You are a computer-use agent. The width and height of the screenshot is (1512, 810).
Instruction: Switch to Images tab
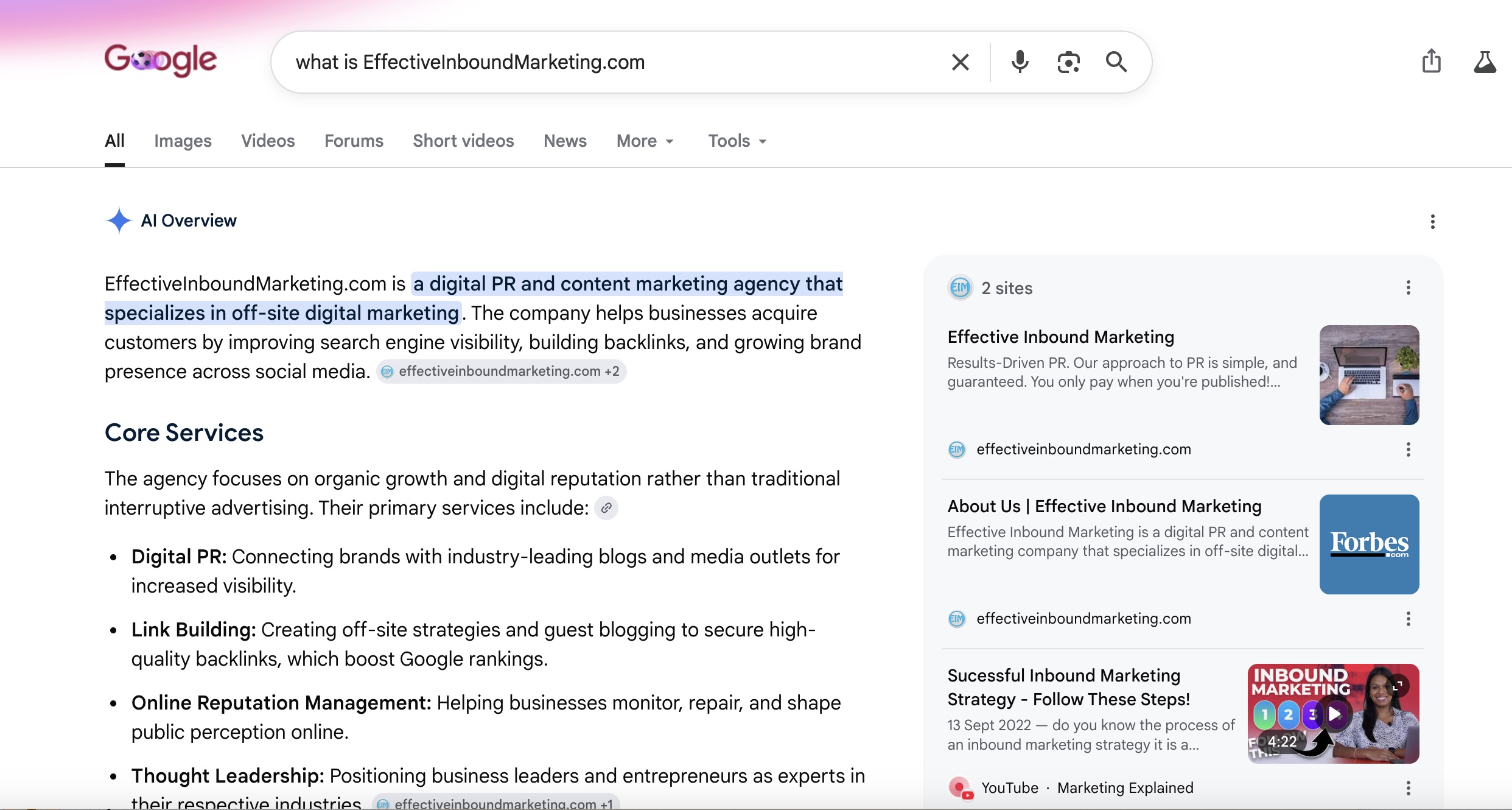point(183,141)
